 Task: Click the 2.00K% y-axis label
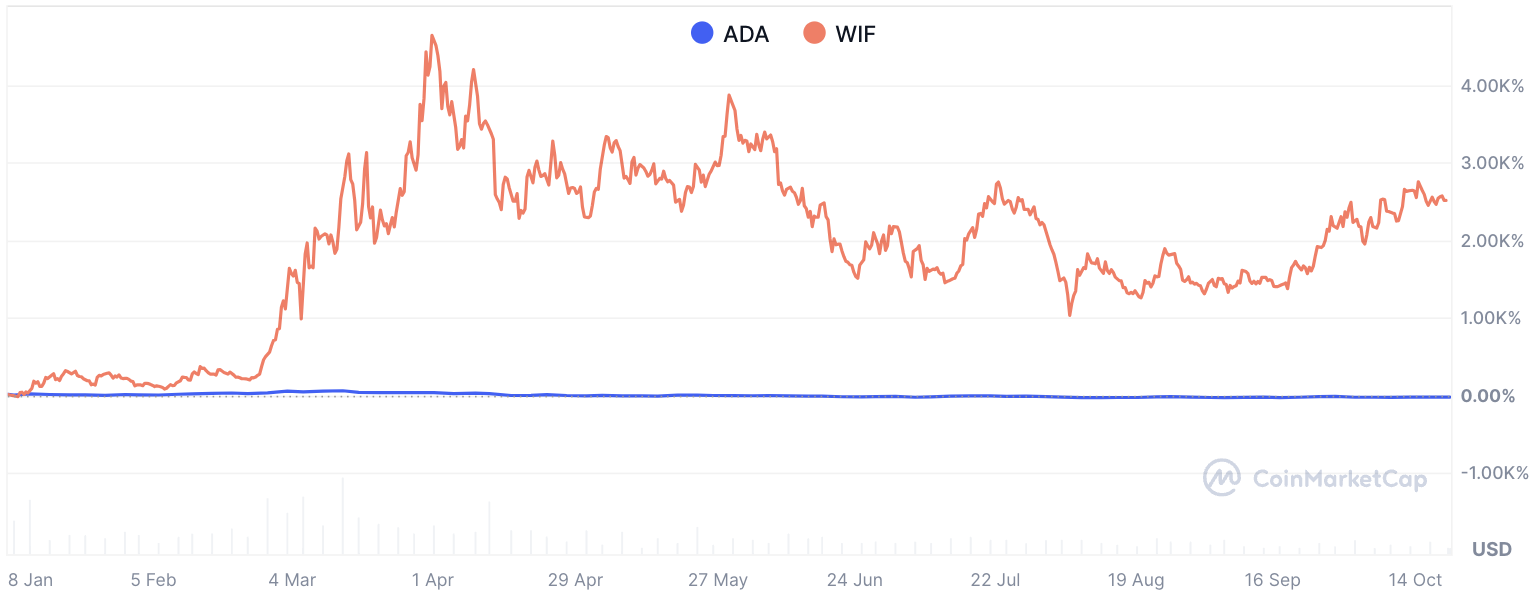[1490, 241]
